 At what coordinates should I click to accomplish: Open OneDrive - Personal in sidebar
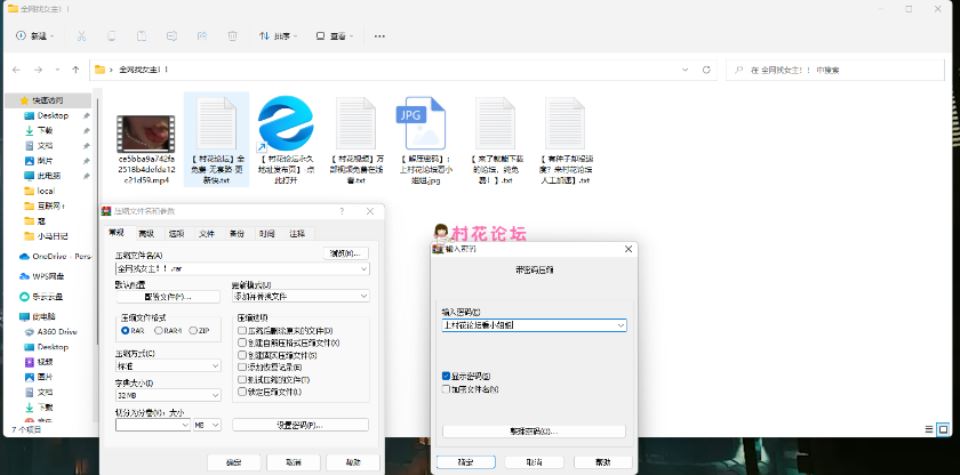[x=55, y=256]
